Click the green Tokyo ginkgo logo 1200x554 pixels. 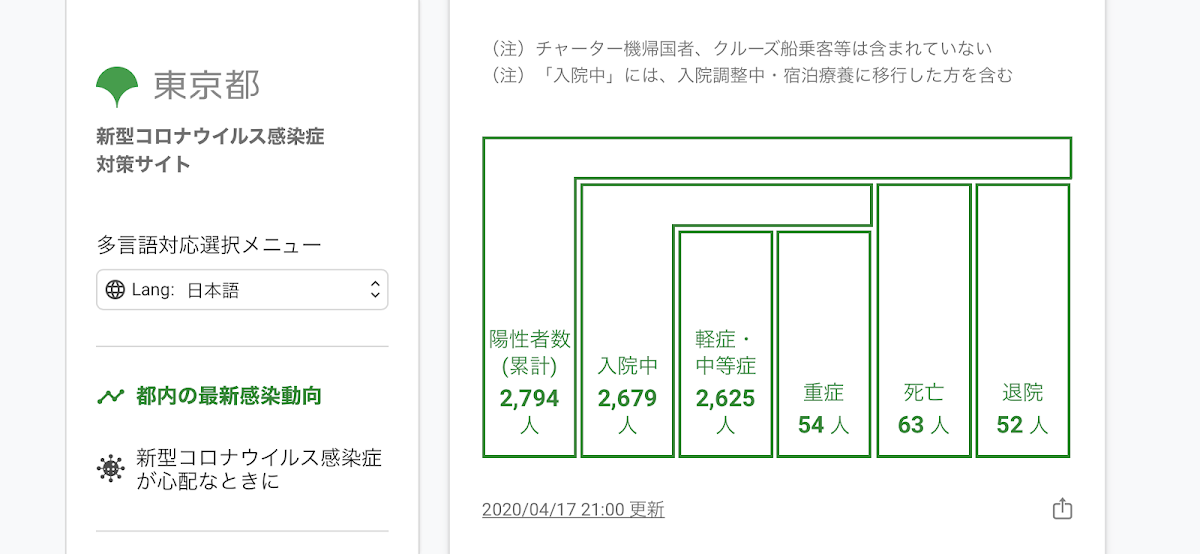click(117, 87)
